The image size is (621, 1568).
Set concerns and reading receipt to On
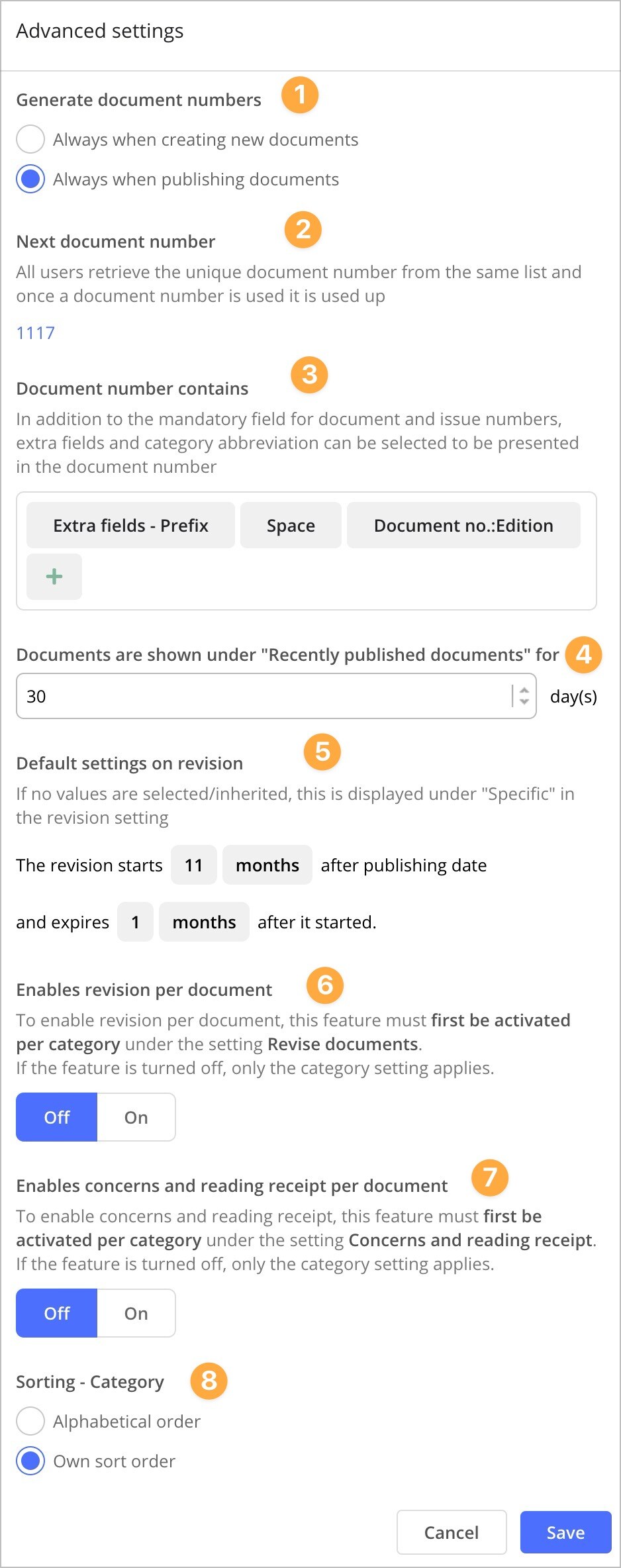pos(136,1313)
